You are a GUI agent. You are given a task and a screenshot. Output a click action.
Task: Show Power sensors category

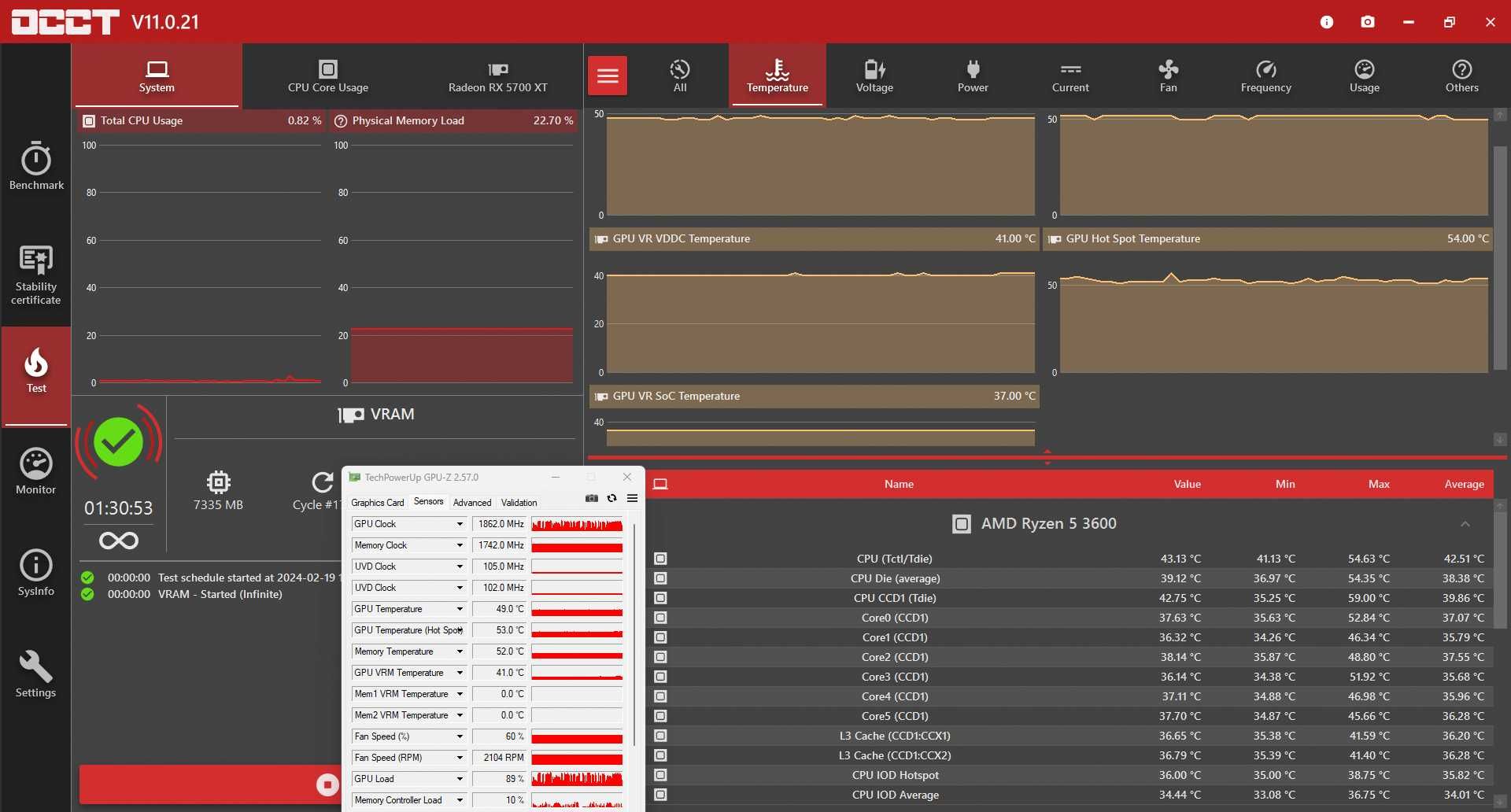tap(973, 76)
